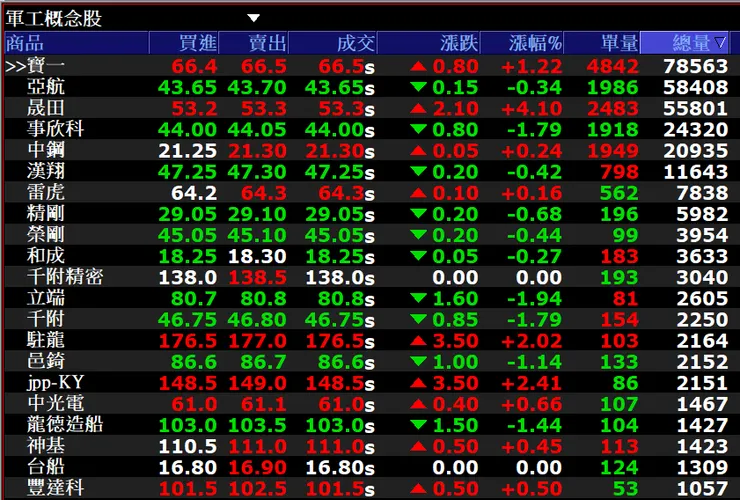This screenshot has width=740, height=500.
Task: Click 雷虎 bid price 64.2
Action: click(x=194, y=193)
